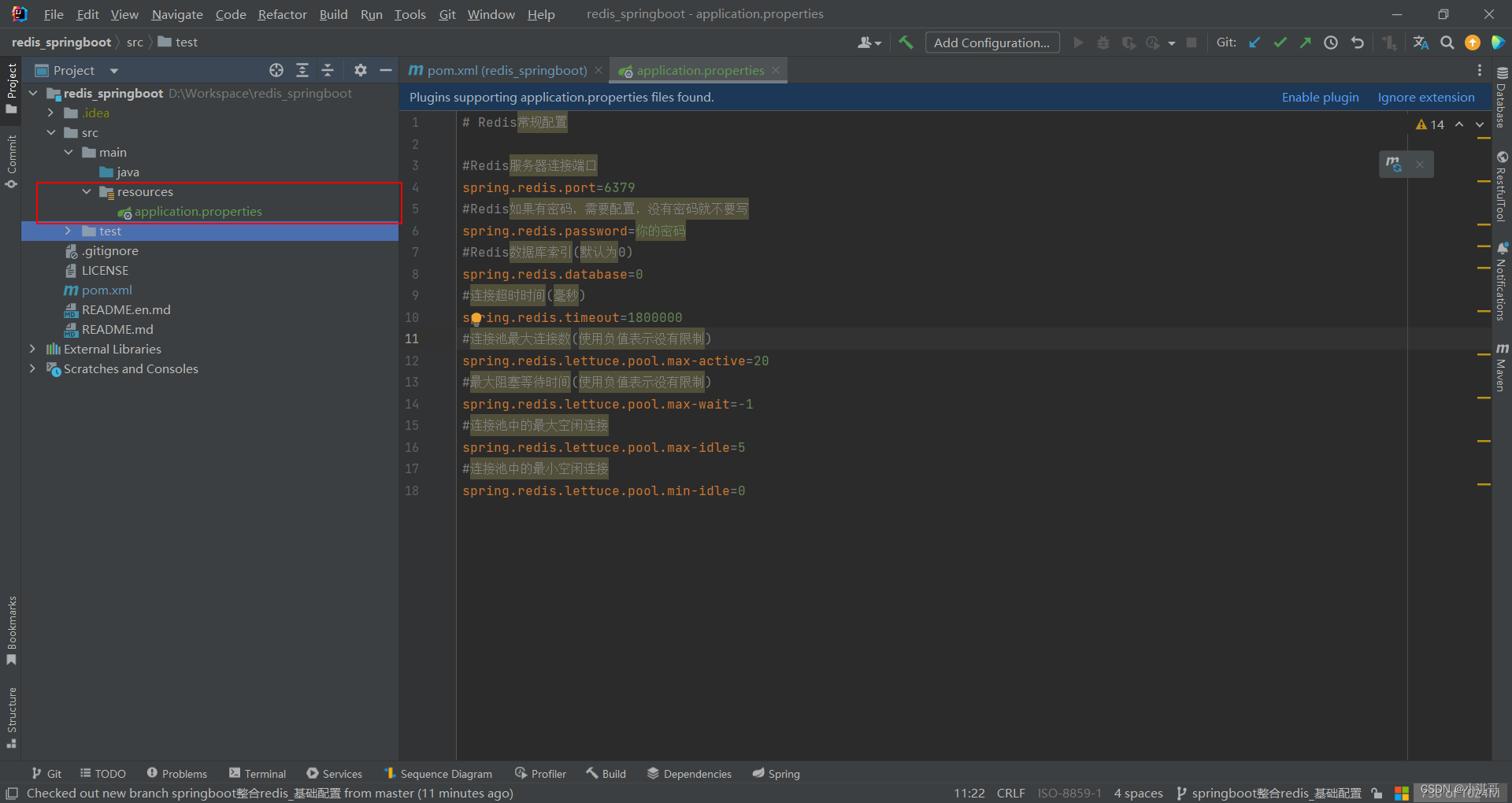Push commits with the Git push arrow icon
The image size is (1512, 803).
click(1305, 43)
